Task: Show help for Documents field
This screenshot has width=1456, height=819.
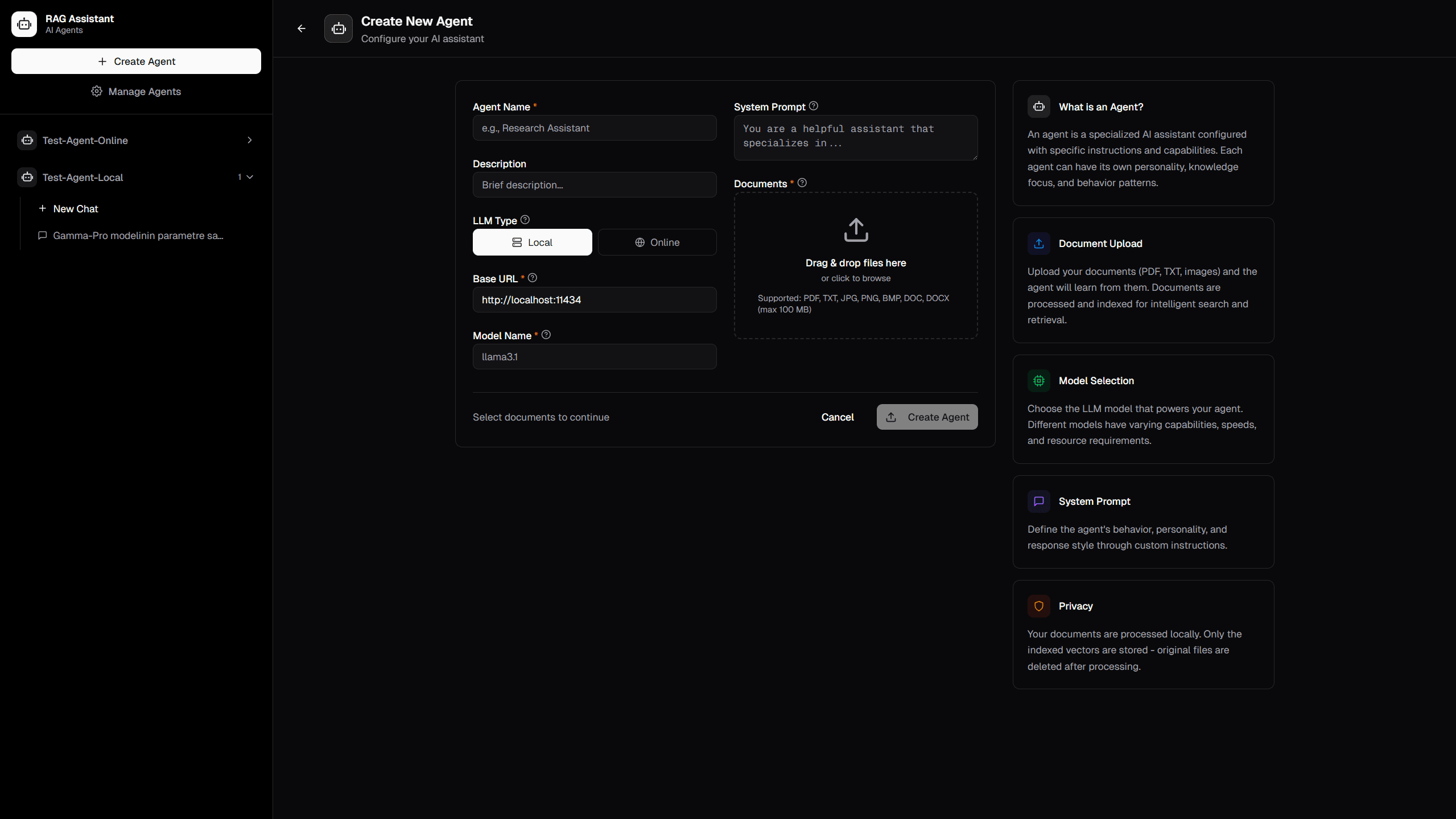Action: point(802,183)
